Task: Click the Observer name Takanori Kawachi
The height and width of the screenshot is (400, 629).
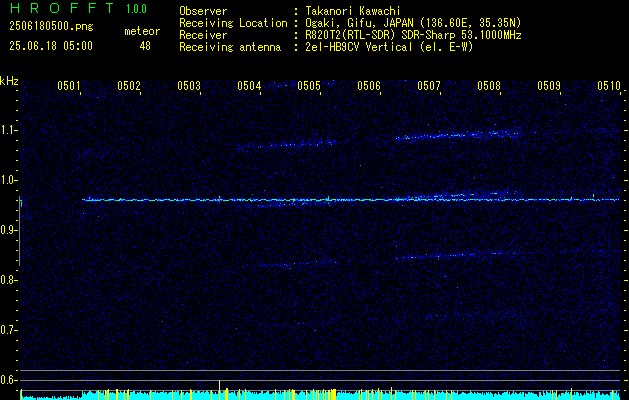Action: [x=351, y=11]
